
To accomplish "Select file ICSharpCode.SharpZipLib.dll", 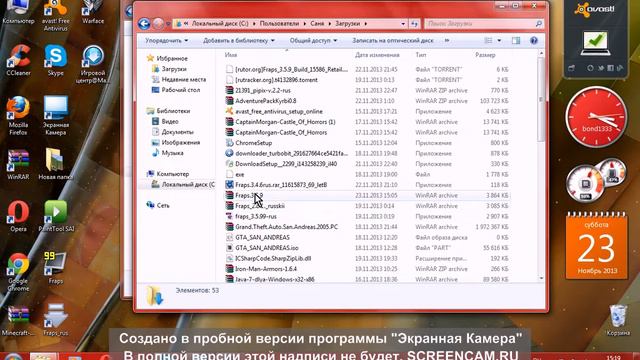I will pyautogui.click(x=273, y=258).
